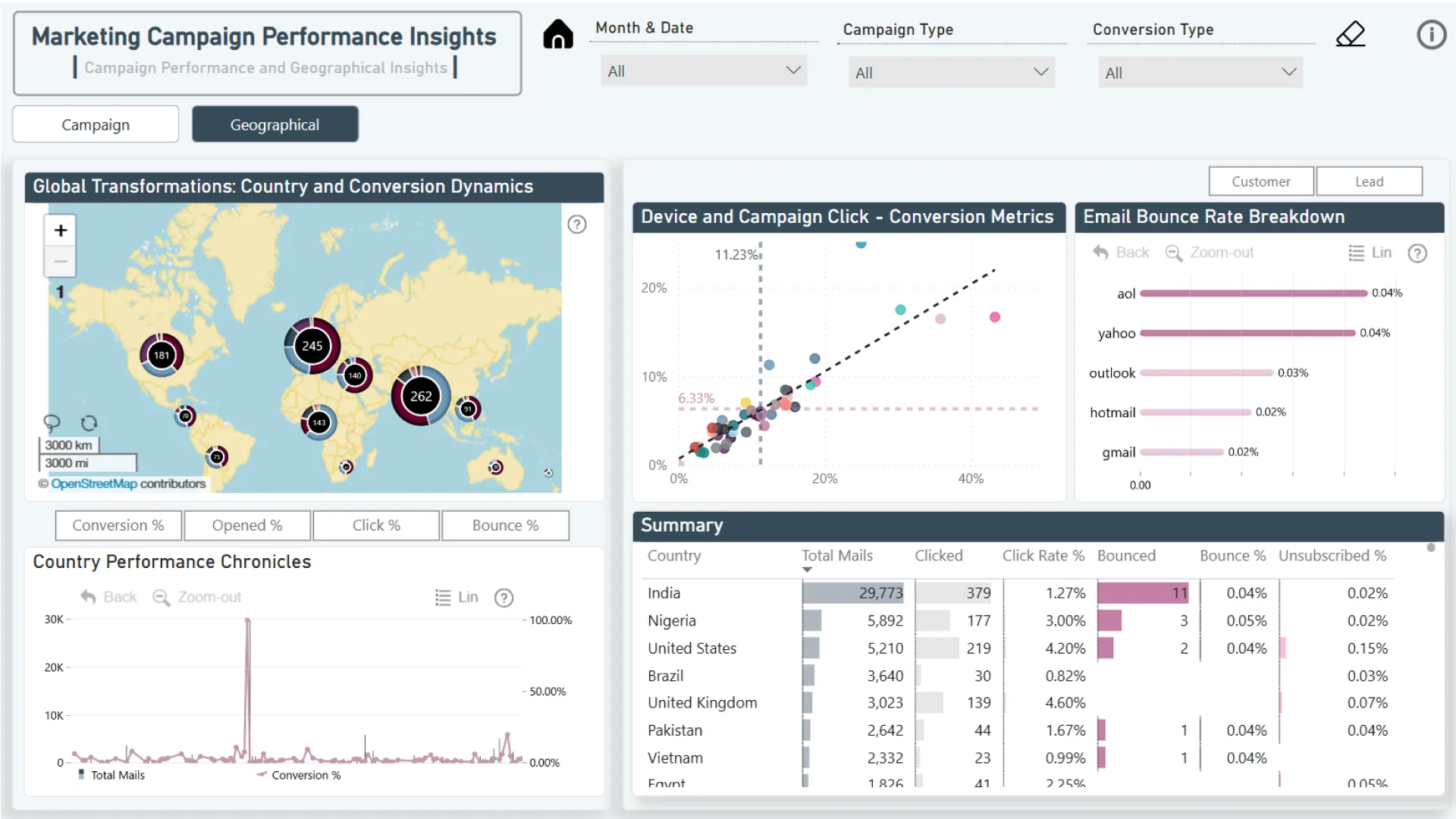This screenshot has height=819, width=1456.
Task: Click the sort arrow under Total Mails
Action: tap(807, 570)
